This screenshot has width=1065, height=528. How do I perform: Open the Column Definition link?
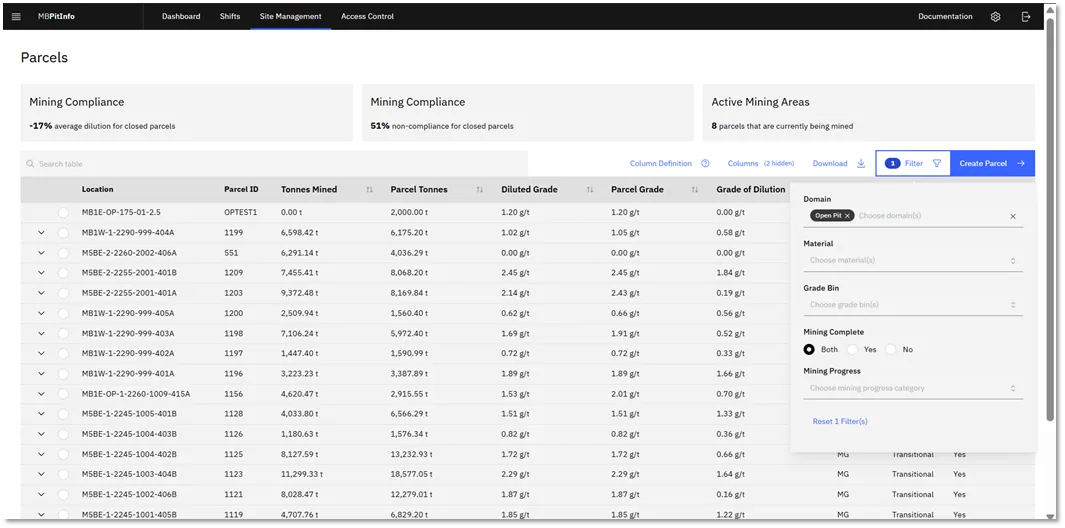tap(661, 164)
